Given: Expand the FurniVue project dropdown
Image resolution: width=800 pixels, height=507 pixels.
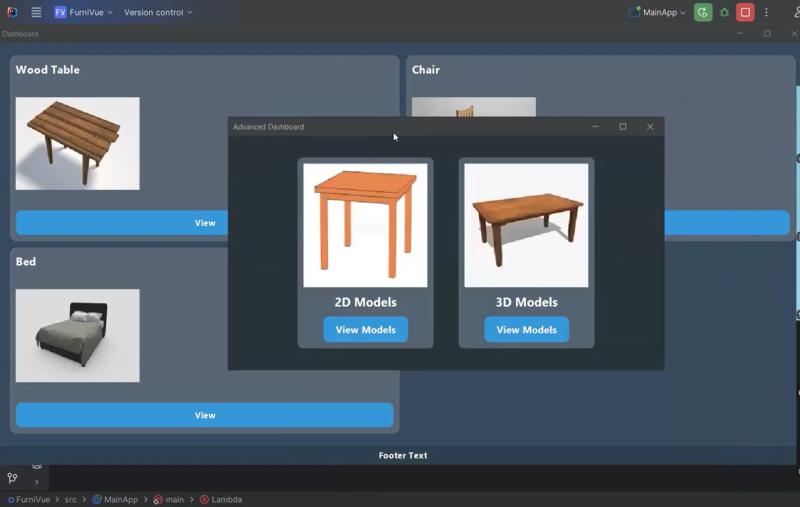Looking at the screenshot, I should (91, 13).
